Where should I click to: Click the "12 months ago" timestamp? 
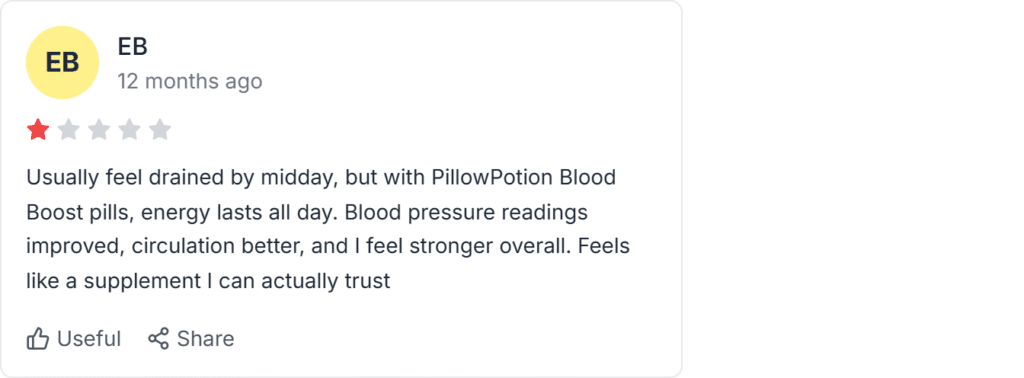pyautogui.click(x=190, y=82)
